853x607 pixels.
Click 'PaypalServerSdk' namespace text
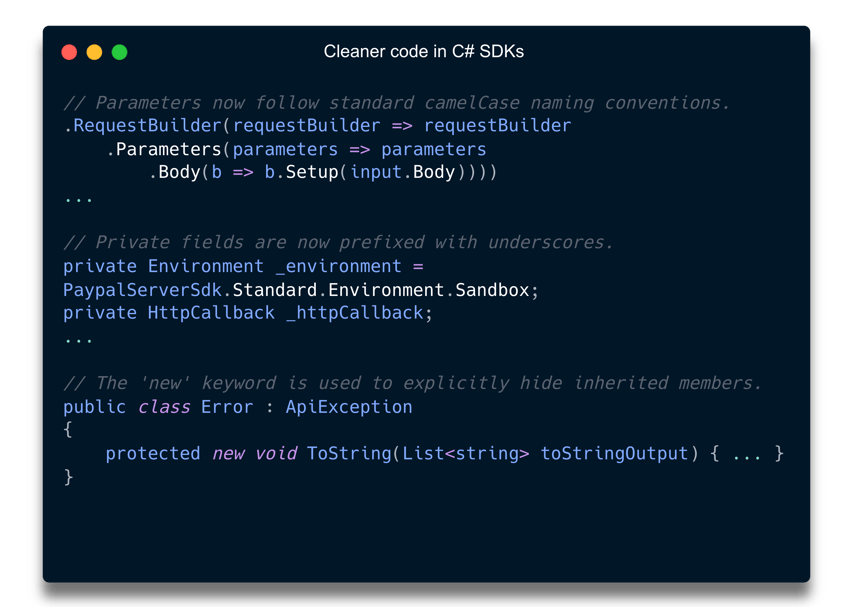pyautogui.click(x=143, y=290)
